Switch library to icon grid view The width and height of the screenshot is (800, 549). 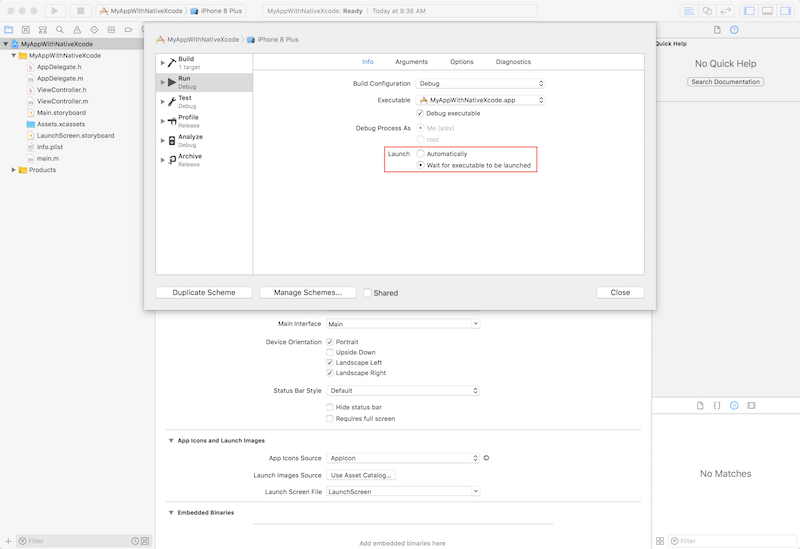click(x=660, y=541)
